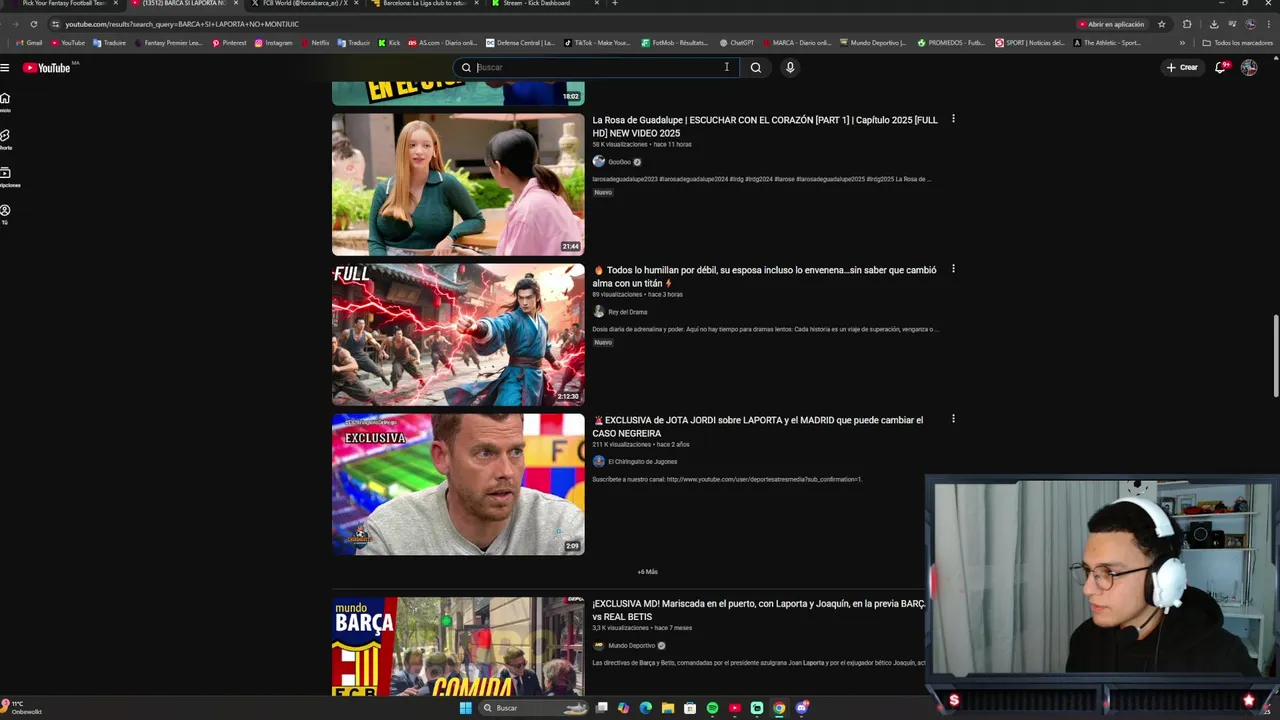Click the browser address bar URL

click(x=182, y=24)
